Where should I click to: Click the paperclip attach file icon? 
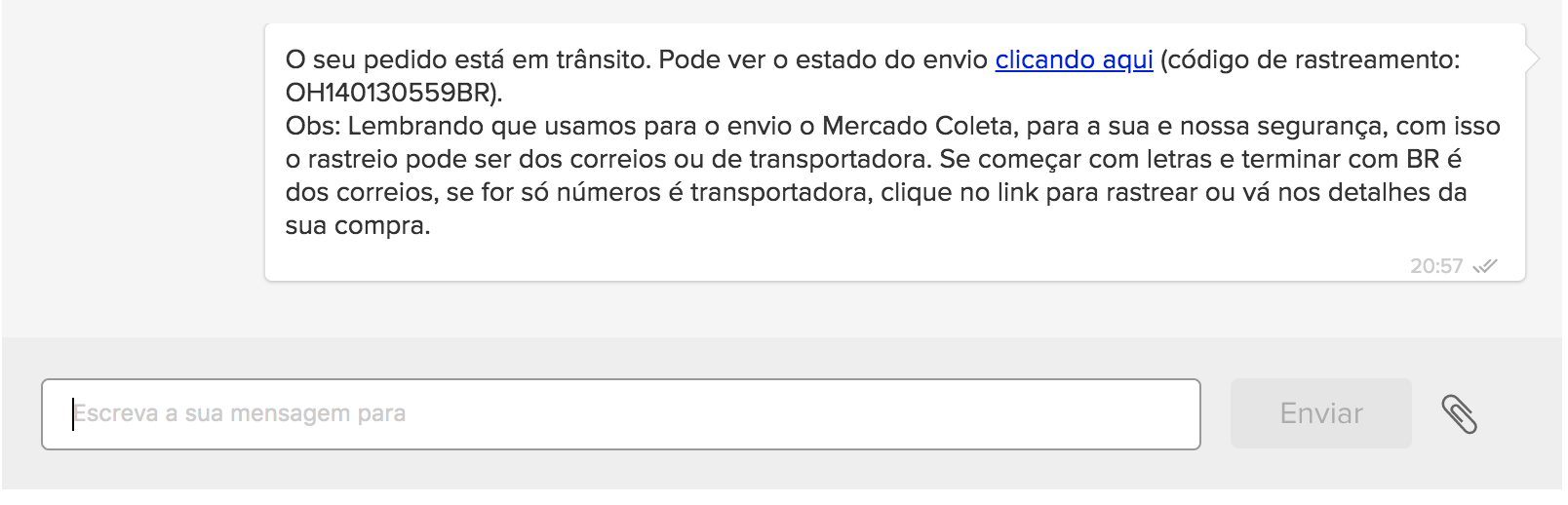point(1459,414)
